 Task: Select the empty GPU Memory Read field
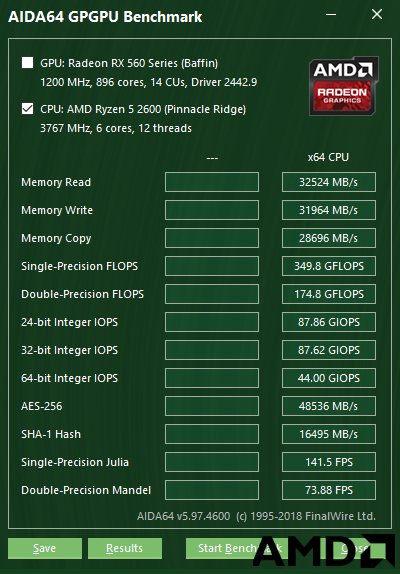(x=212, y=182)
